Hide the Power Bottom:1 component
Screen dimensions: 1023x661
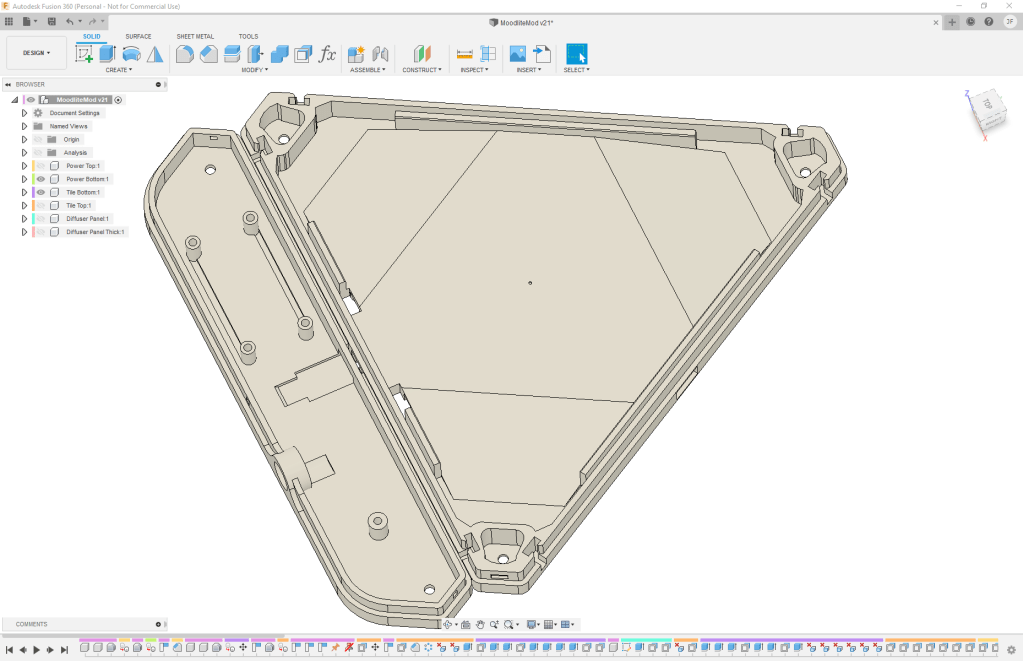click(x=41, y=179)
